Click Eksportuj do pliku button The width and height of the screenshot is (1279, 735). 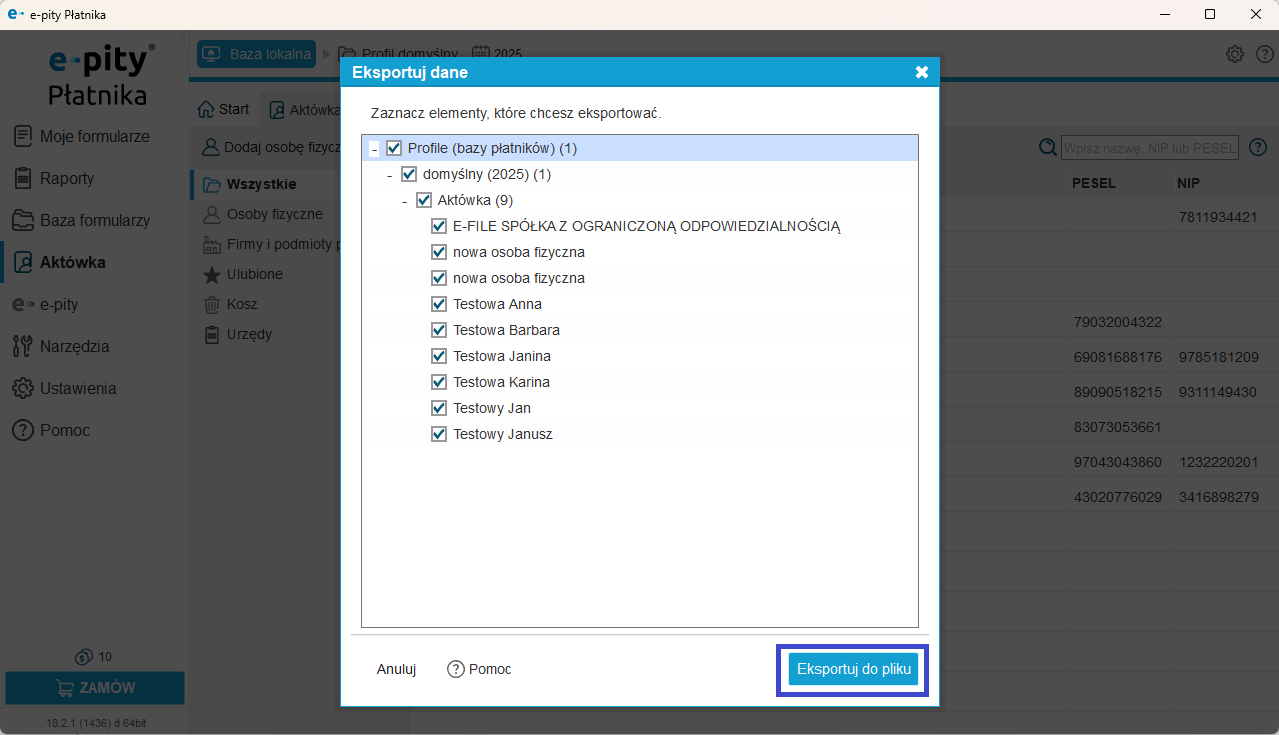point(853,669)
